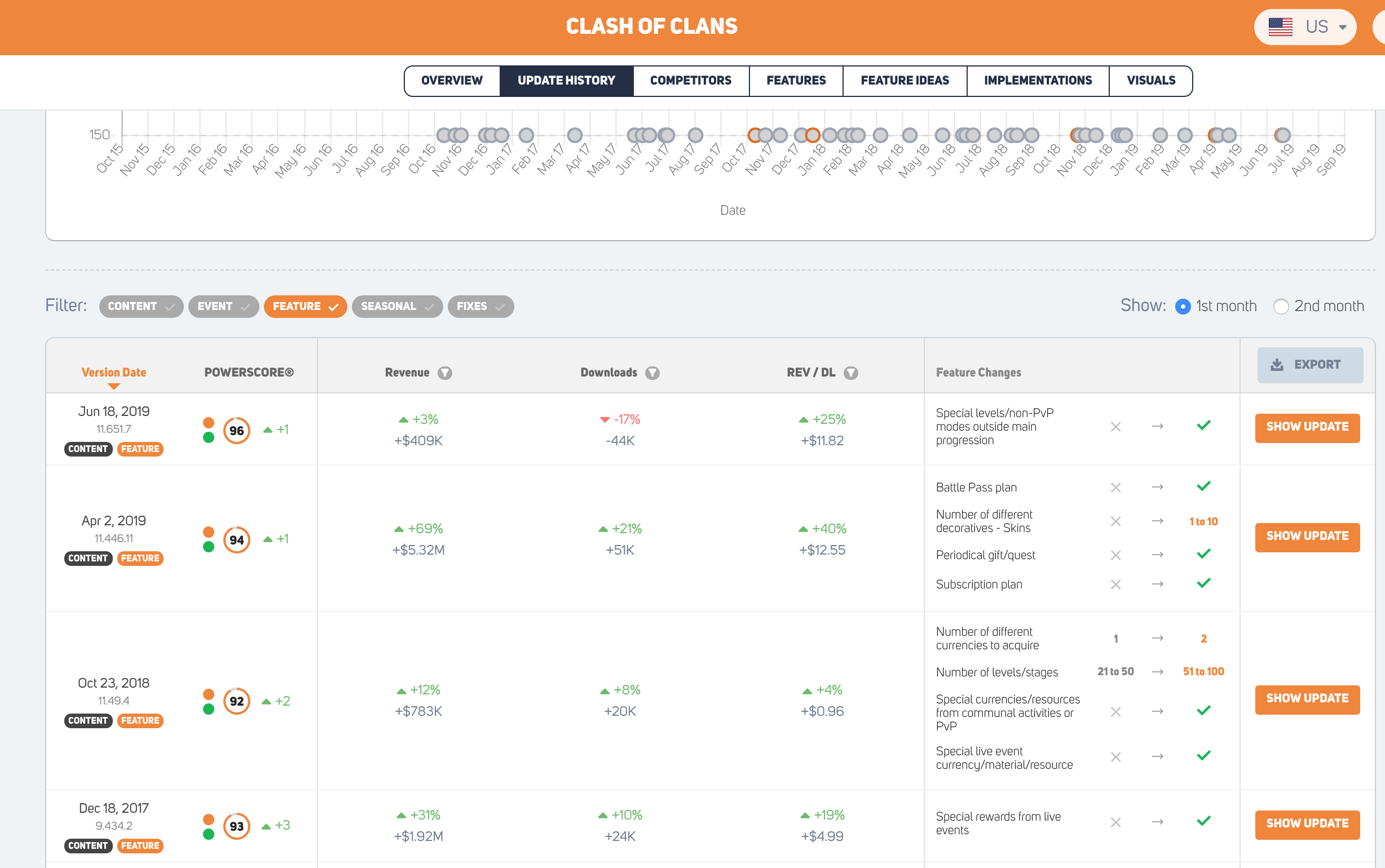
Task: Click the +$12.55 REV/DL value
Action: [x=822, y=551]
